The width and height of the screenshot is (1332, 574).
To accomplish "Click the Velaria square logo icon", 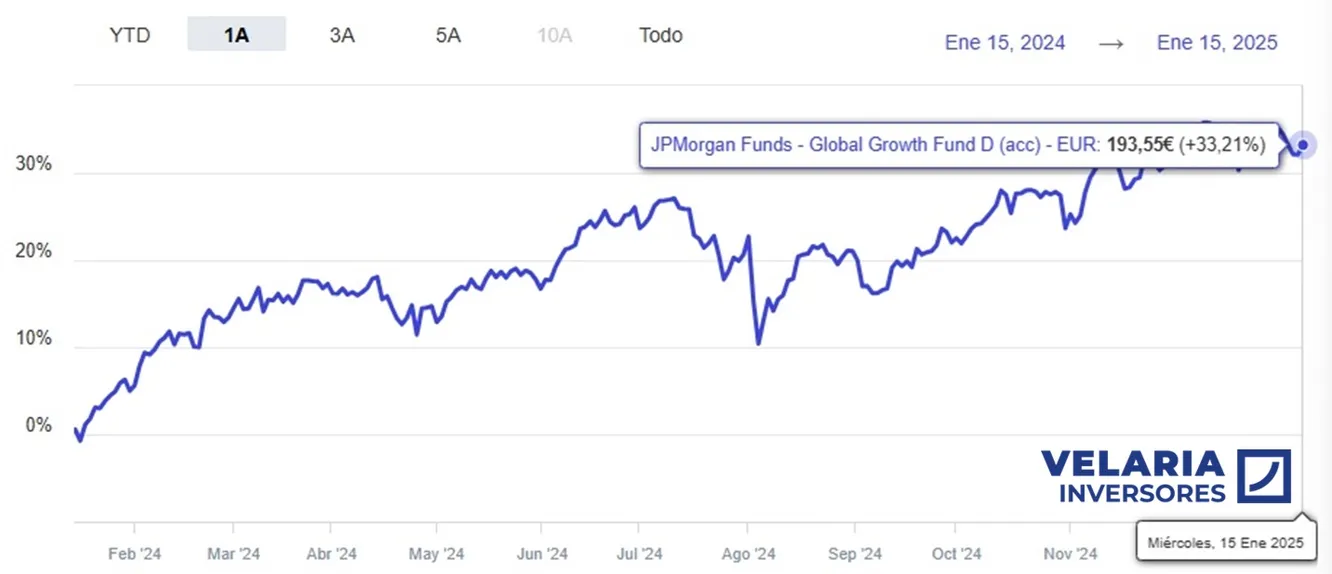I will (x=1264, y=476).
